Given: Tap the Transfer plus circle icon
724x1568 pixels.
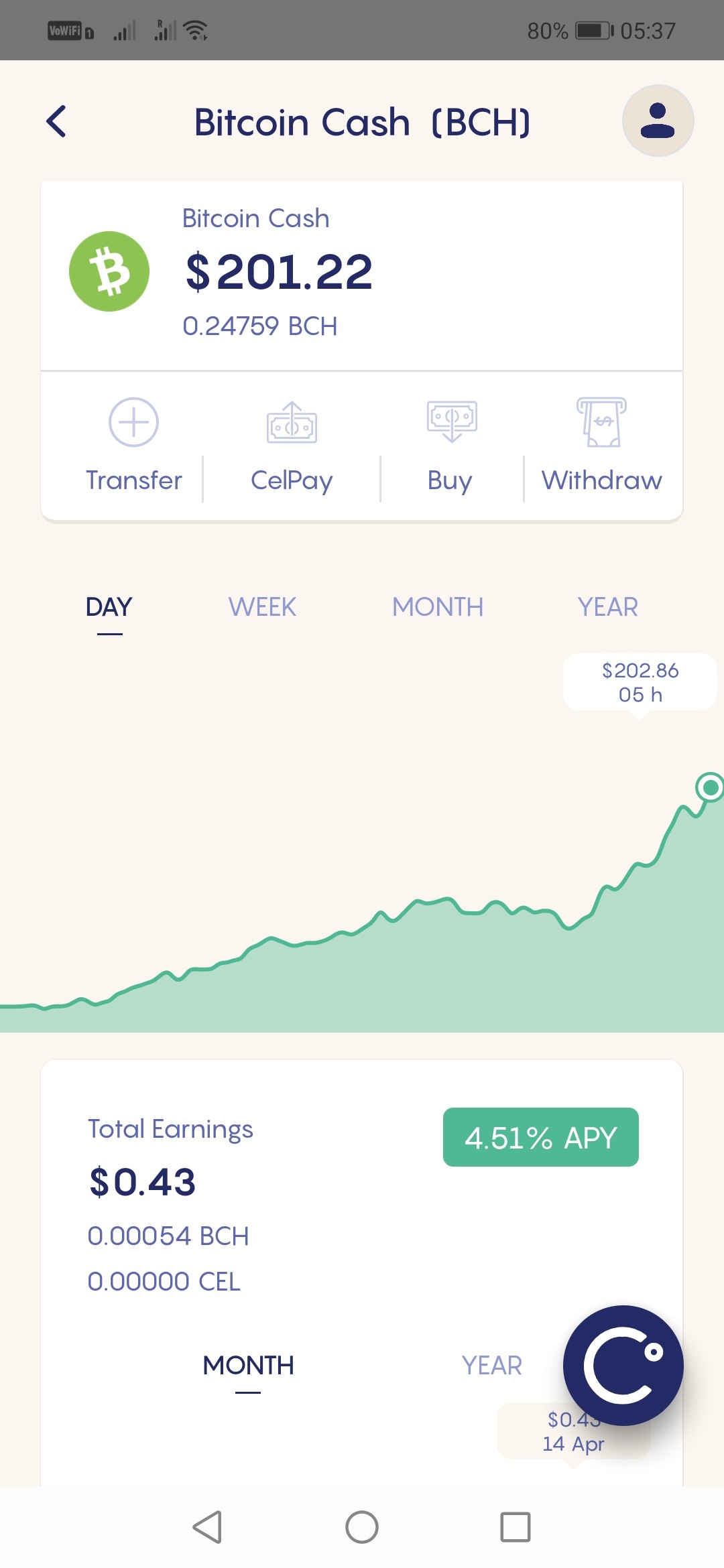Looking at the screenshot, I should (x=133, y=422).
